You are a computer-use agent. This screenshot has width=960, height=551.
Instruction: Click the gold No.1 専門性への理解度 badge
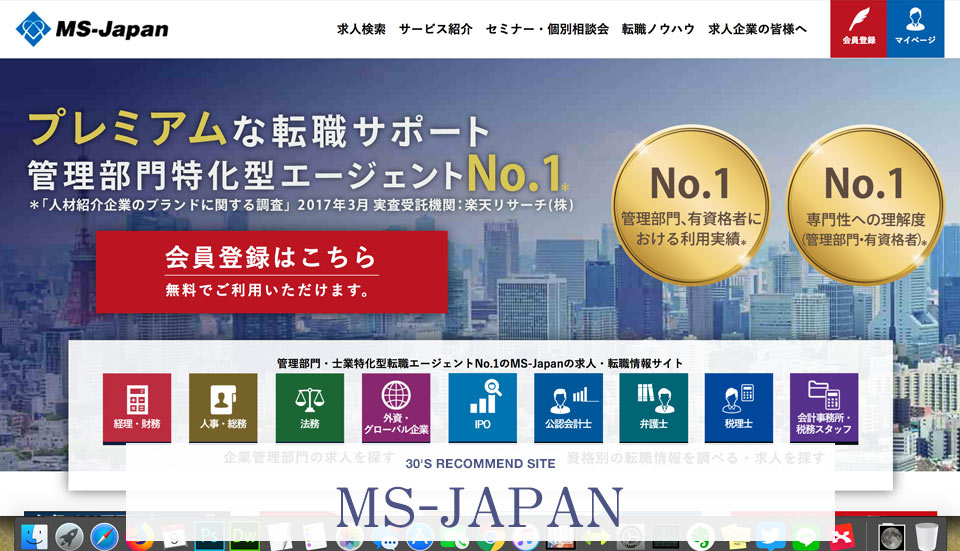[865, 205]
